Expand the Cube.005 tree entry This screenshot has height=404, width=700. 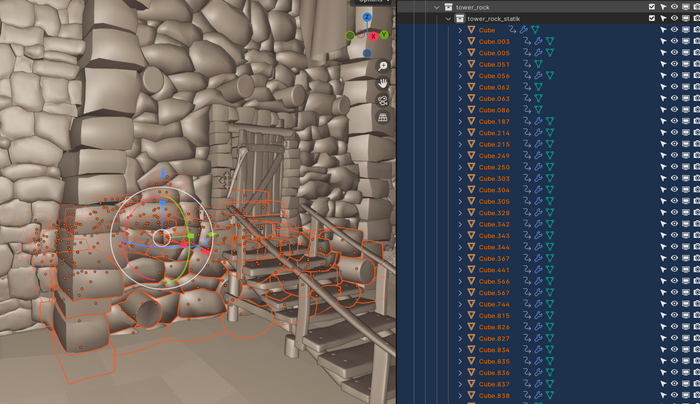[x=461, y=53]
